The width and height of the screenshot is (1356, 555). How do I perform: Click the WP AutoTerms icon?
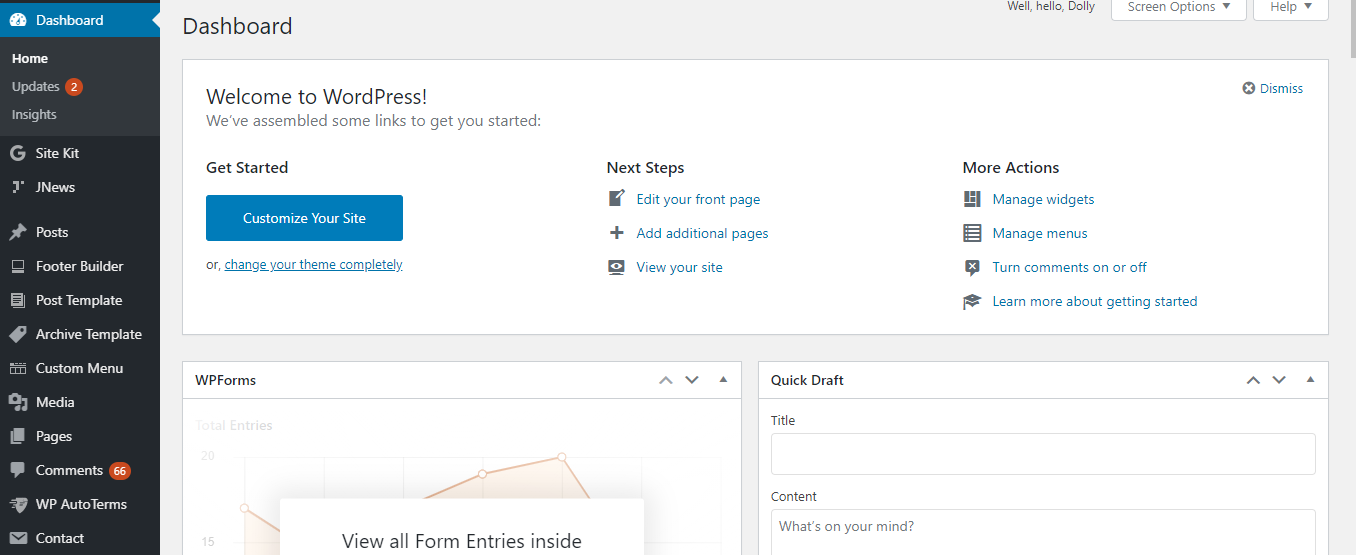pyautogui.click(x=17, y=504)
